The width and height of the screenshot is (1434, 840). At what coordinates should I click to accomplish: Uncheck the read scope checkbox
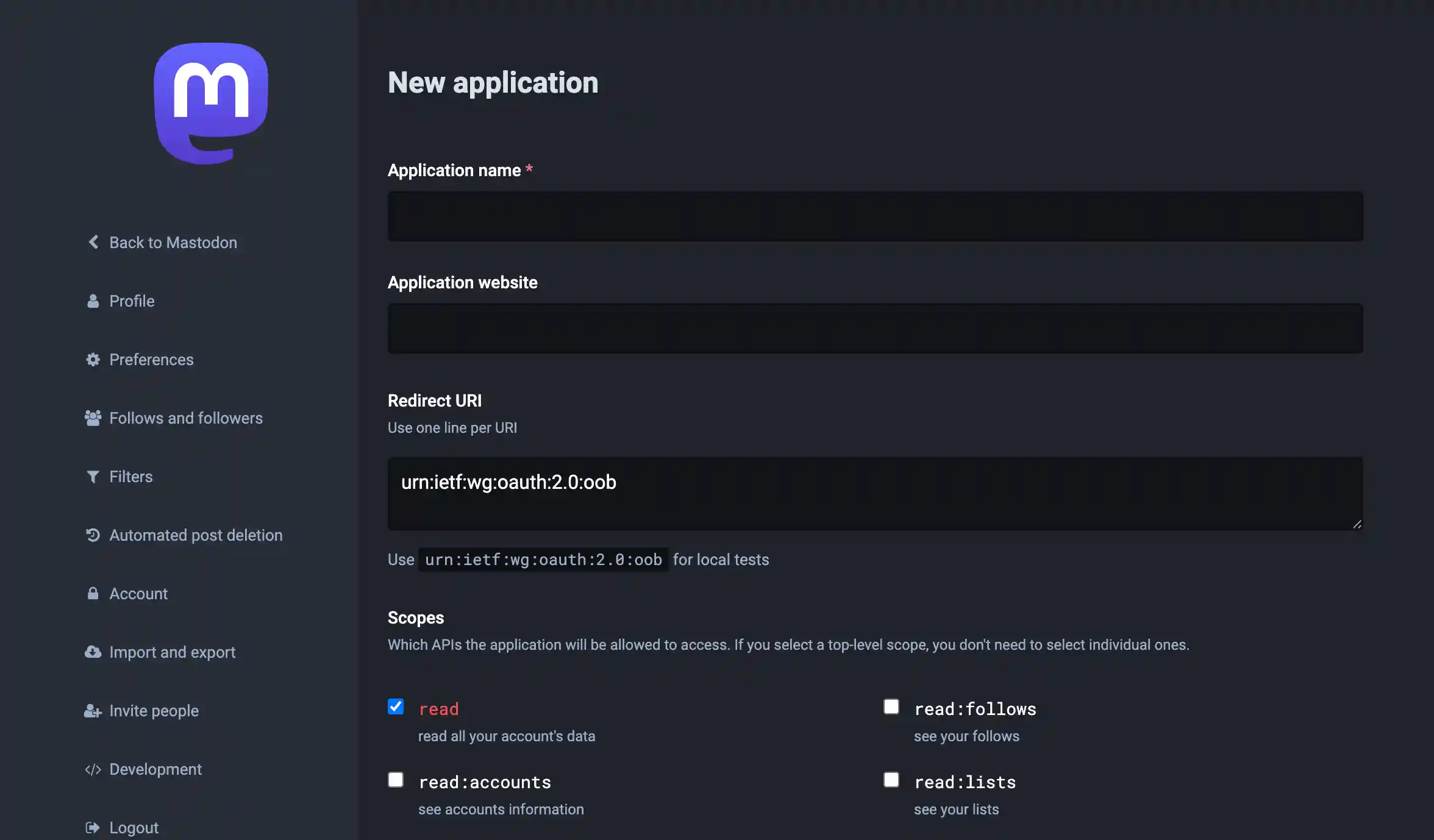pyautogui.click(x=396, y=707)
